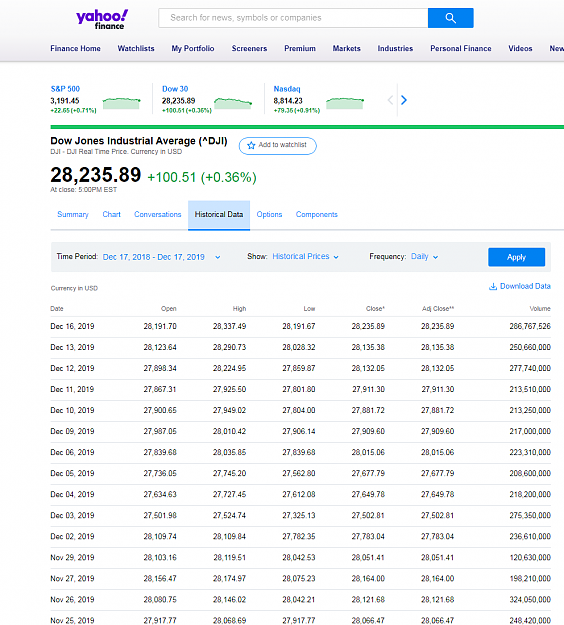Click low value 27,804.00 for Dec 10
Screen dimensions: 564x625
[299, 411]
